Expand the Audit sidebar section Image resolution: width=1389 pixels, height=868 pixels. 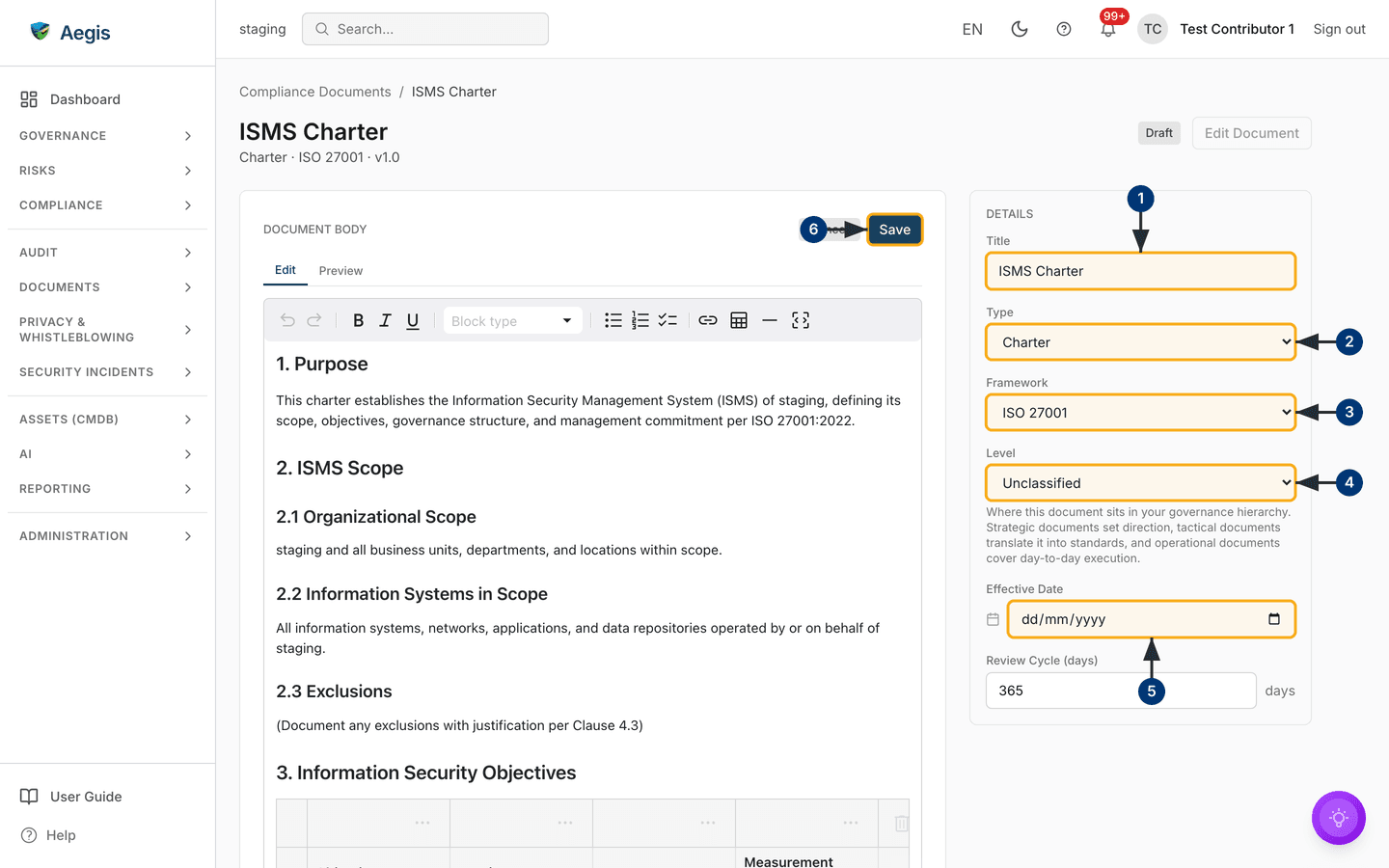click(106, 253)
